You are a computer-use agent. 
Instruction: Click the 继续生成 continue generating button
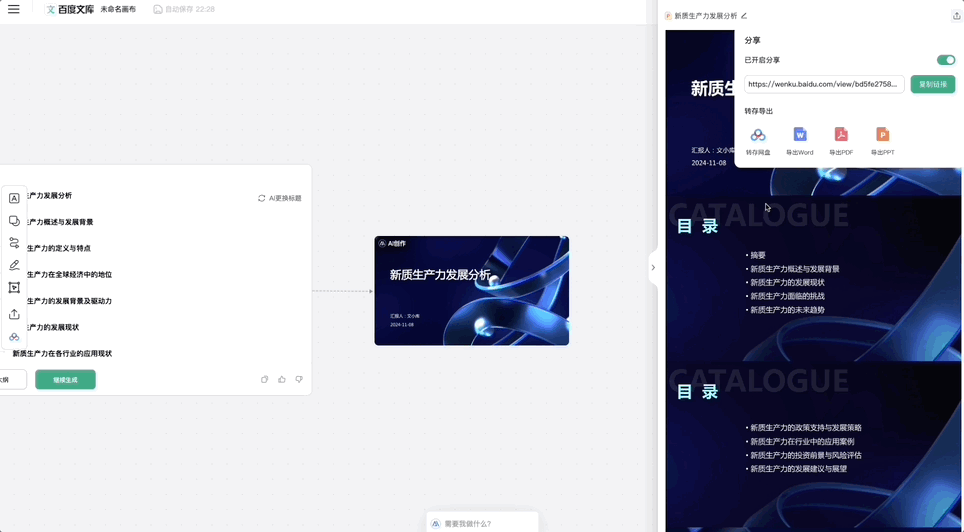click(x=65, y=380)
